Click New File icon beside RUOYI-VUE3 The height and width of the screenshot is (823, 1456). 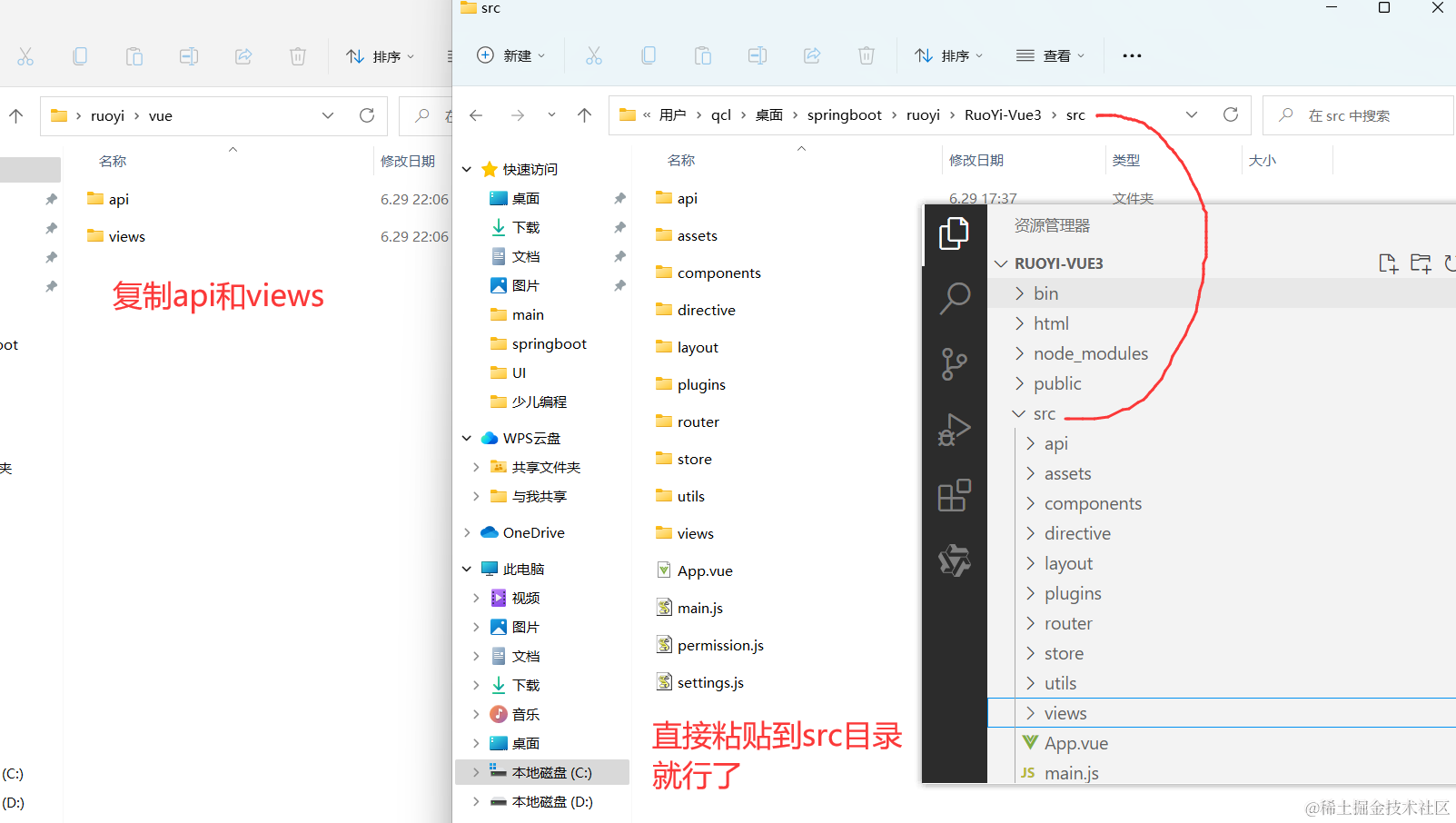click(1387, 263)
